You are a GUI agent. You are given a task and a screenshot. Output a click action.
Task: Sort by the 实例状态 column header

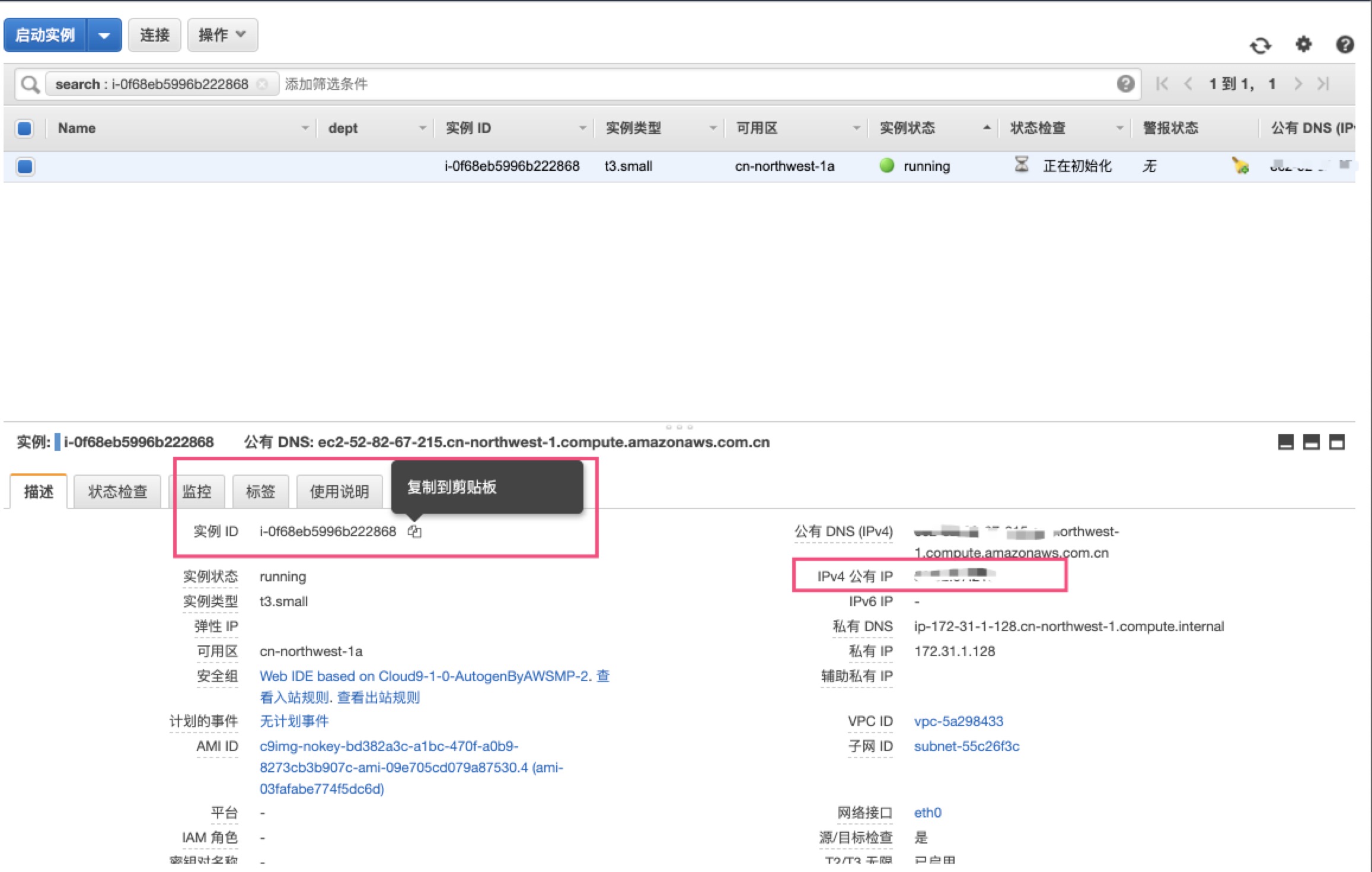pos(907,128)
